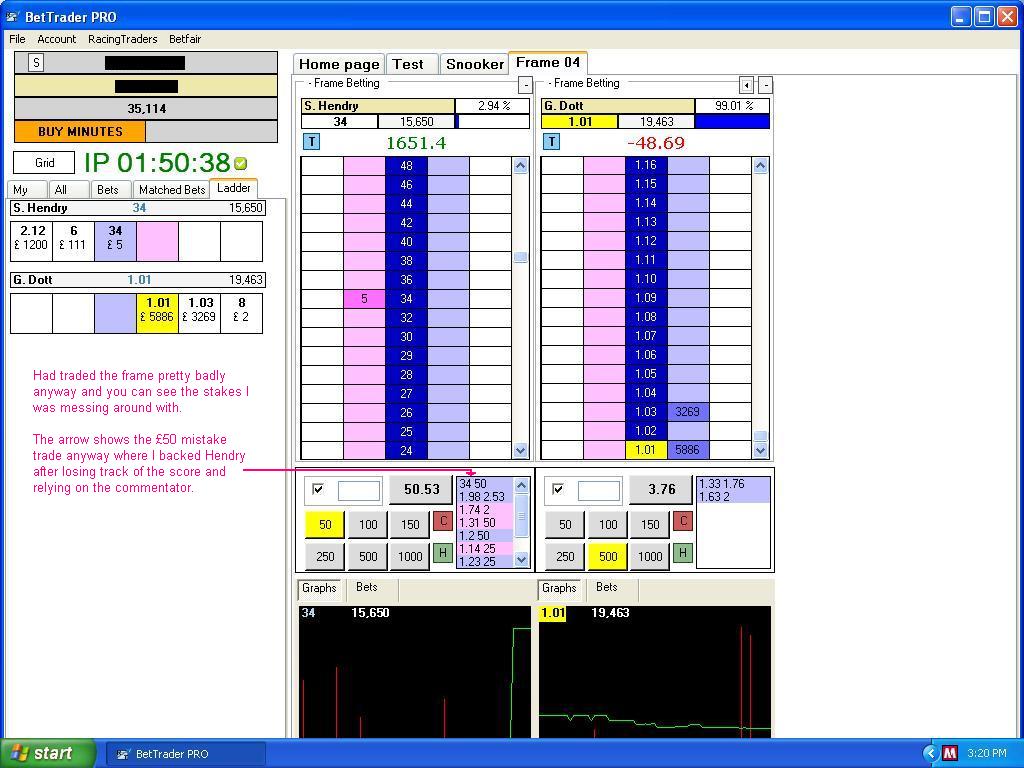Click the green H button in Dott's stake panel
The height and width of the screenshot is (768, 1024).
683,553
